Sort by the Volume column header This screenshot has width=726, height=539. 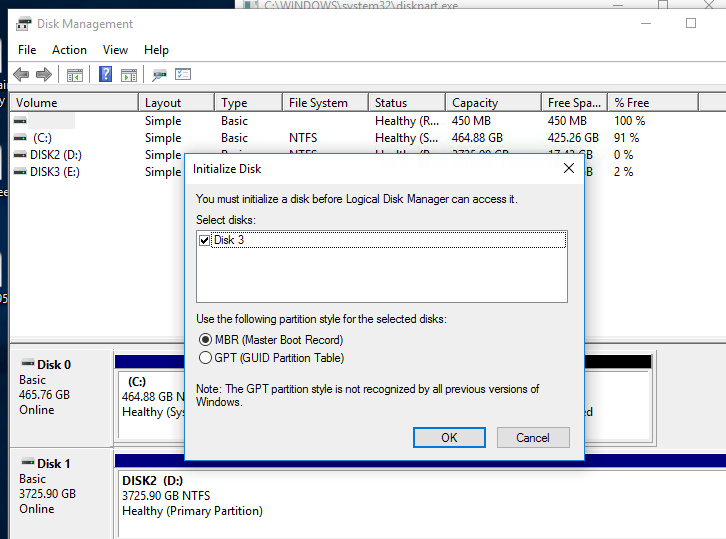pyautogui.click(x=74, y=102)
